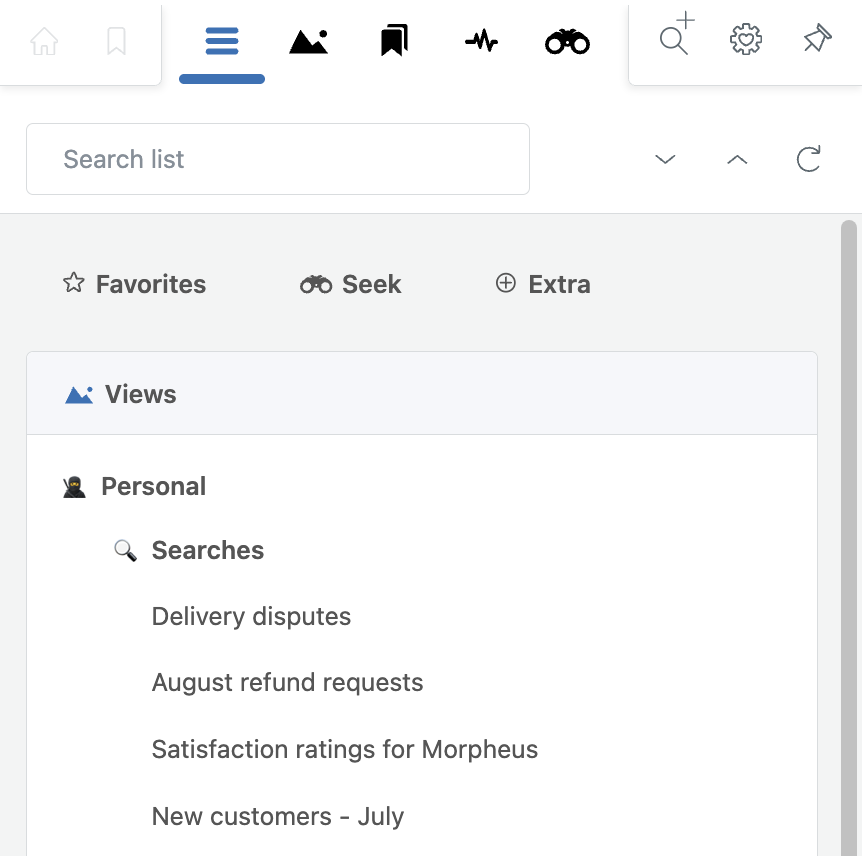Jump to Favorites section

click(134, 284)
